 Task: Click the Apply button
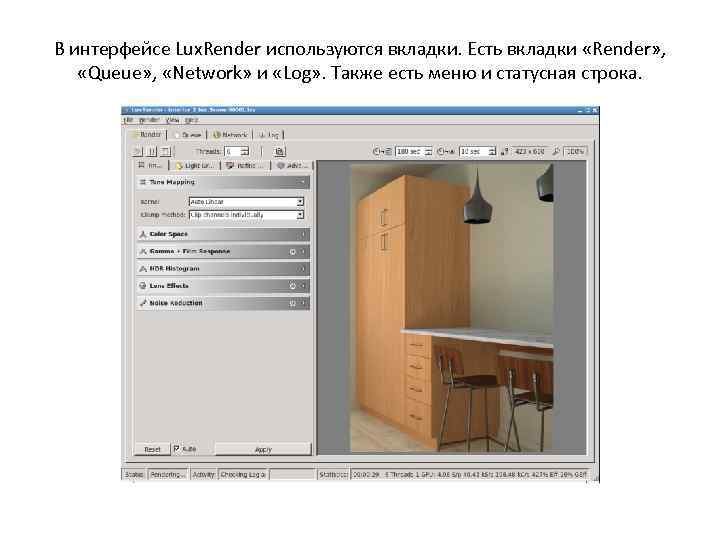pyautogui.click(x=263, y=449)
